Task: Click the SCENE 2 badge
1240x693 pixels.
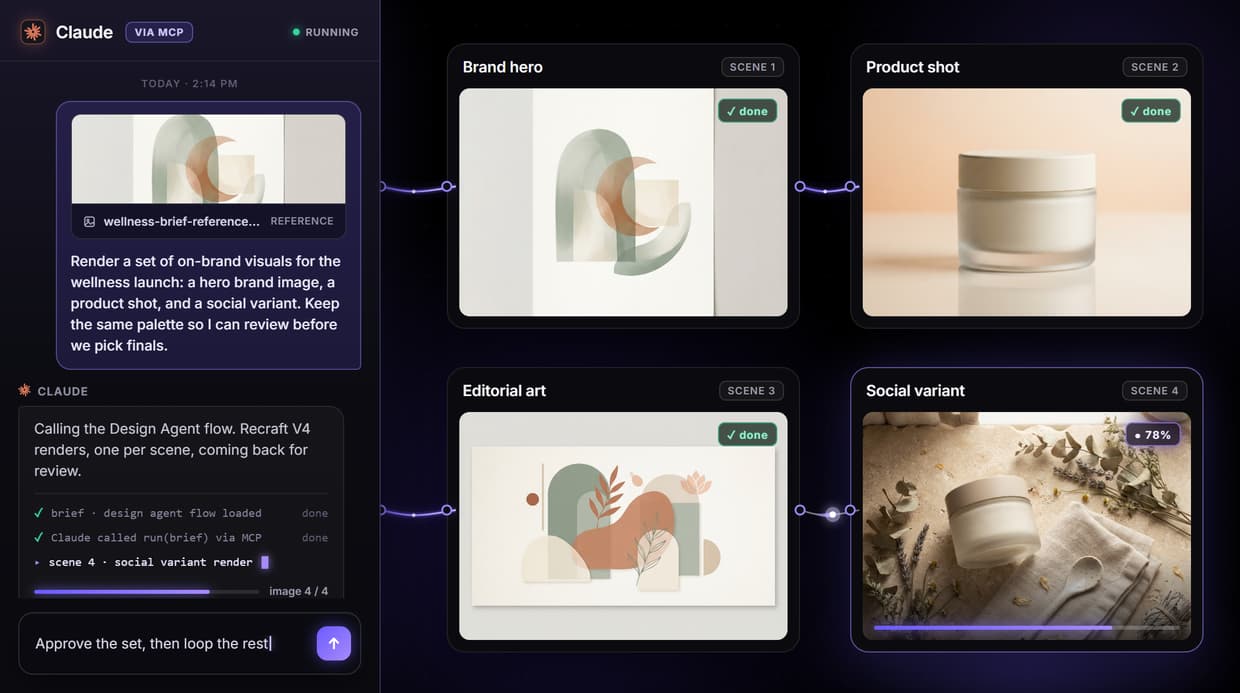Action: pyautogui.click(x=1155, y=67)
